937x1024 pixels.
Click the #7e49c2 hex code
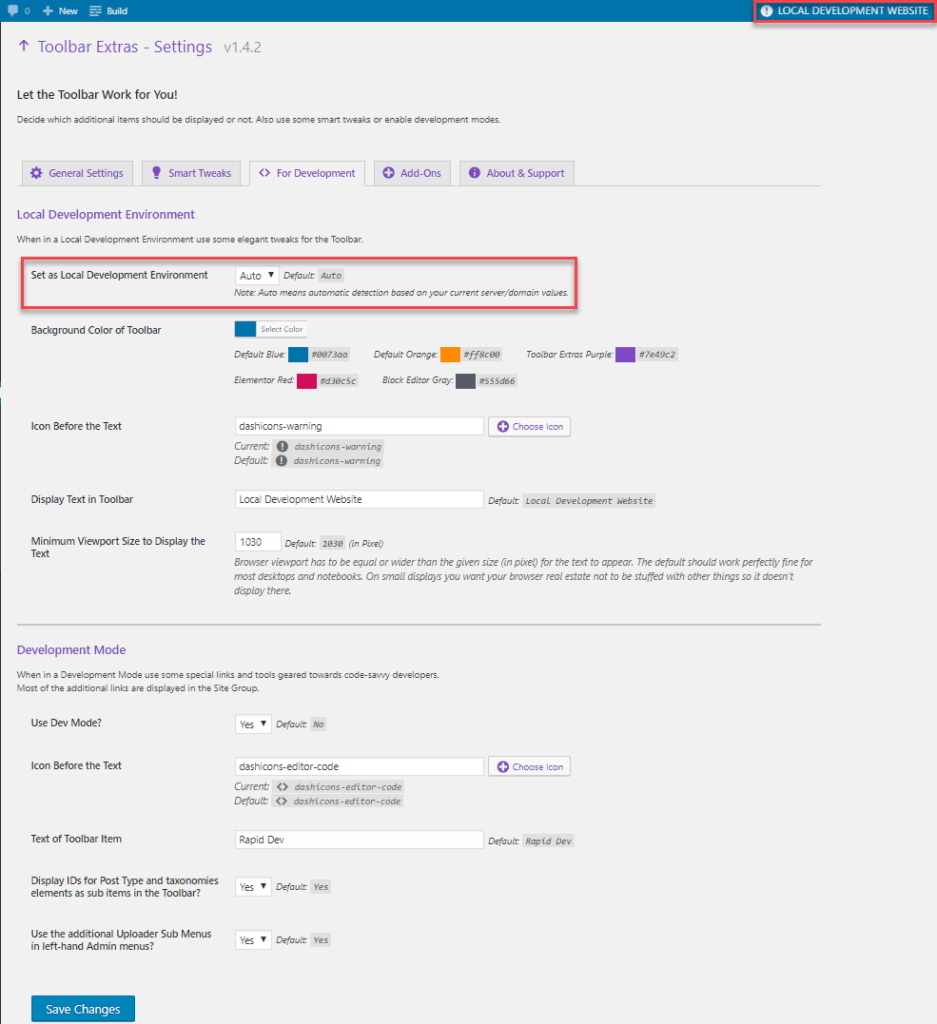[657, 355]
